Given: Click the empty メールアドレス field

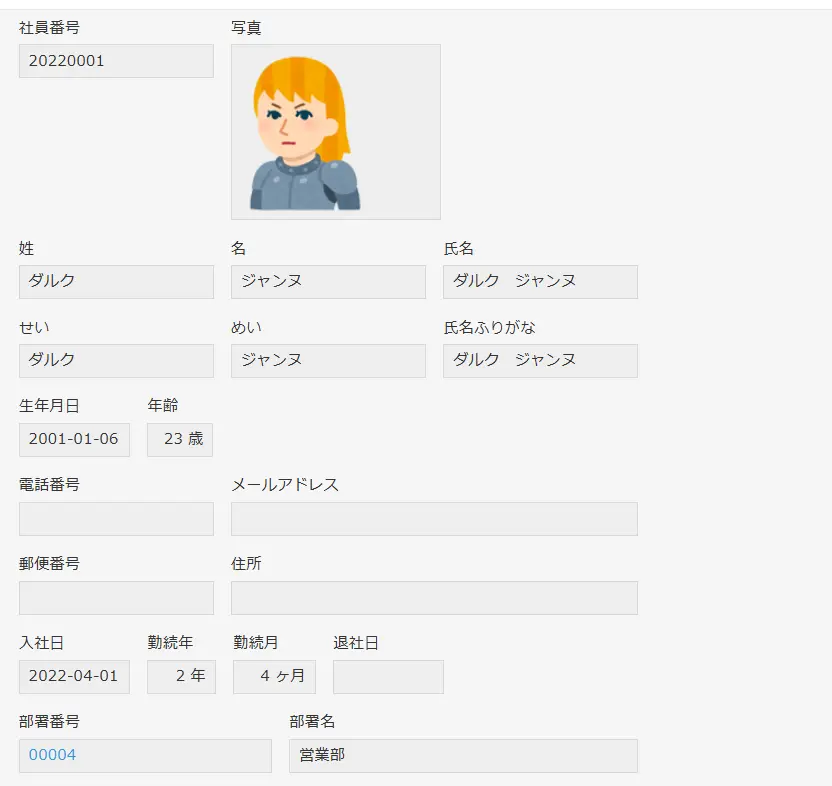Looking at the screenshot, I should pyautogui.click(x=434, y=518).
